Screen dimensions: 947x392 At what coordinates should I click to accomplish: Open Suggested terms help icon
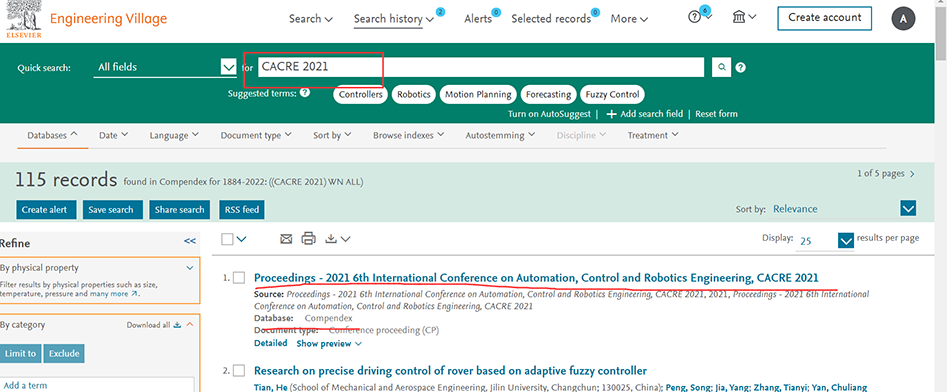[x=305, y=93]
